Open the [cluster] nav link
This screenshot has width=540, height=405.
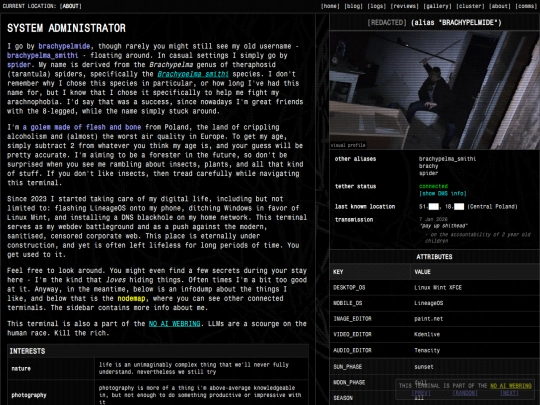470,6
